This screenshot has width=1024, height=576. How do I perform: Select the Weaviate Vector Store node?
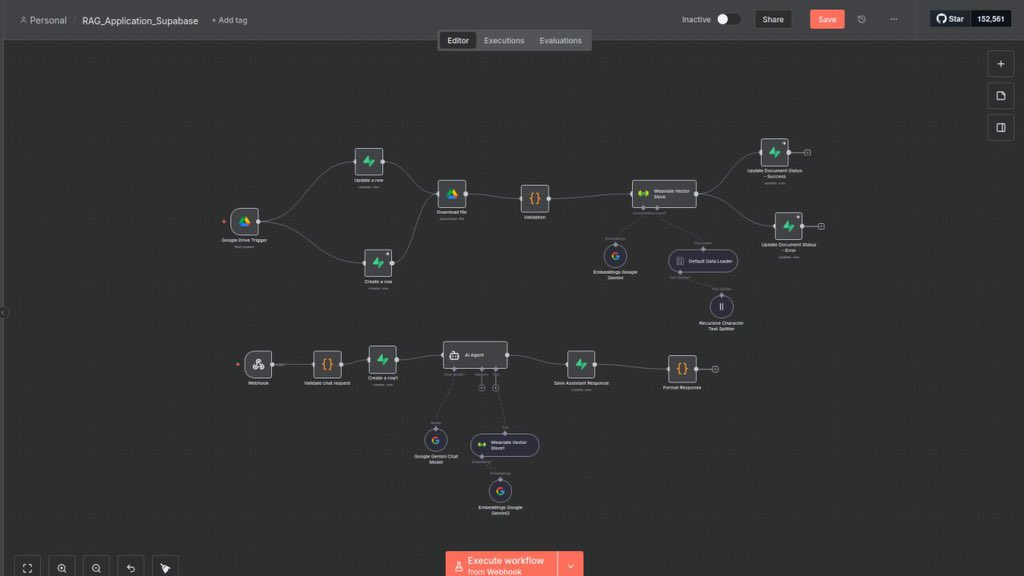[664, 194]
